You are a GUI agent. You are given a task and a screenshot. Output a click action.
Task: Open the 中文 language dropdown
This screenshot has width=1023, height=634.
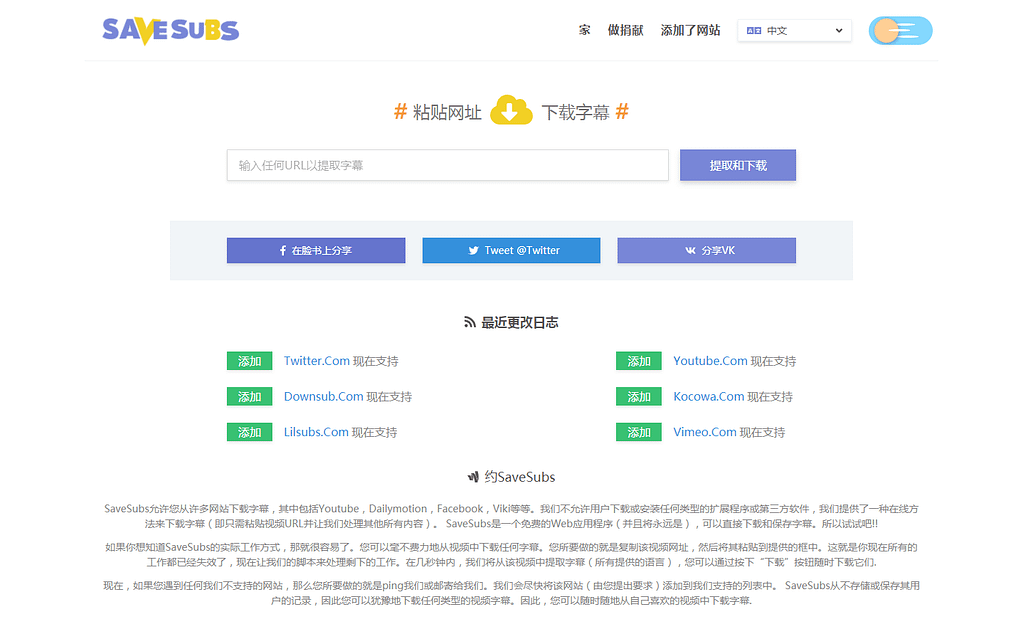point(794,31)
